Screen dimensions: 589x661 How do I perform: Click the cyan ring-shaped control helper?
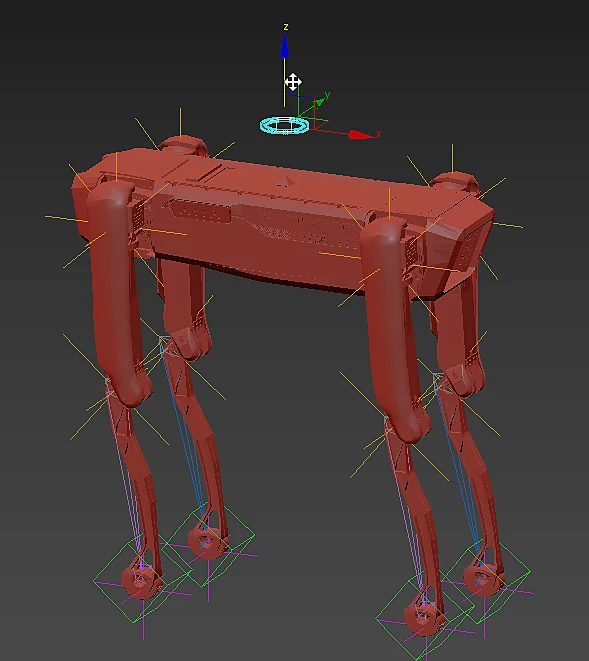tap(284, 126)
